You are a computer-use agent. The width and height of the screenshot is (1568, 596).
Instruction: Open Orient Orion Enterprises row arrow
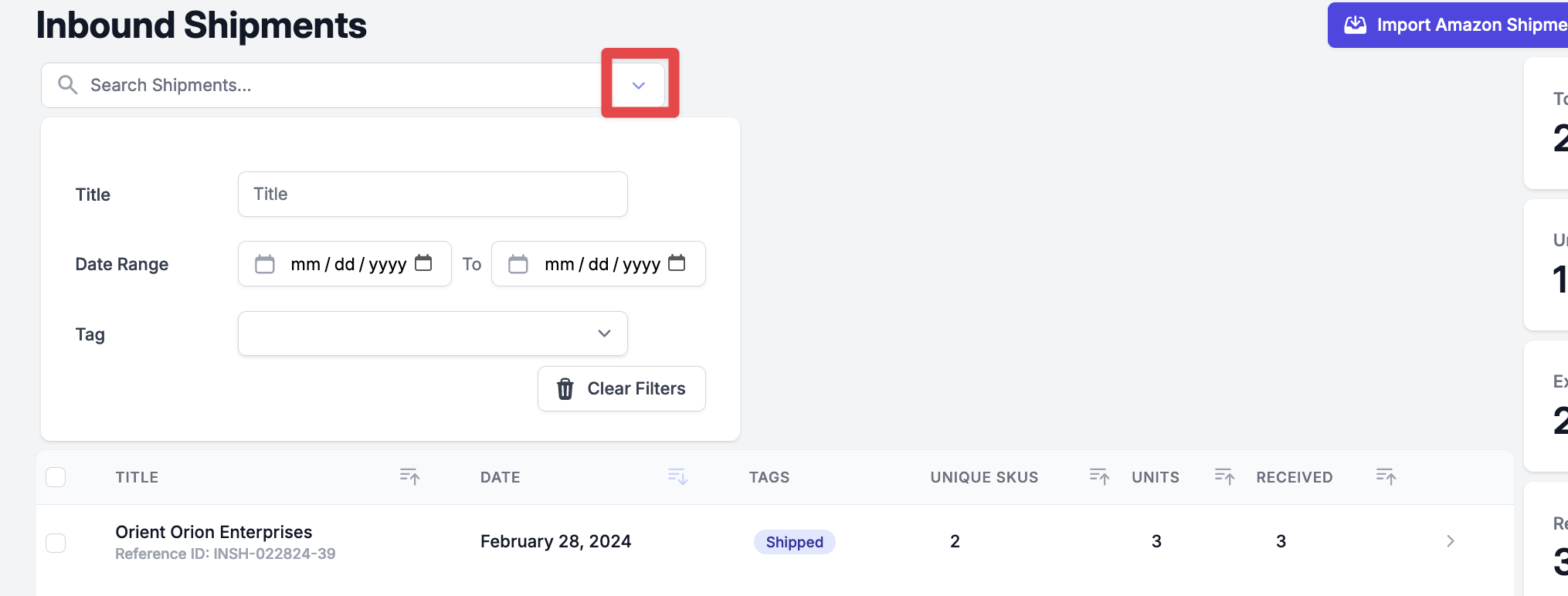pos(1450,541)
